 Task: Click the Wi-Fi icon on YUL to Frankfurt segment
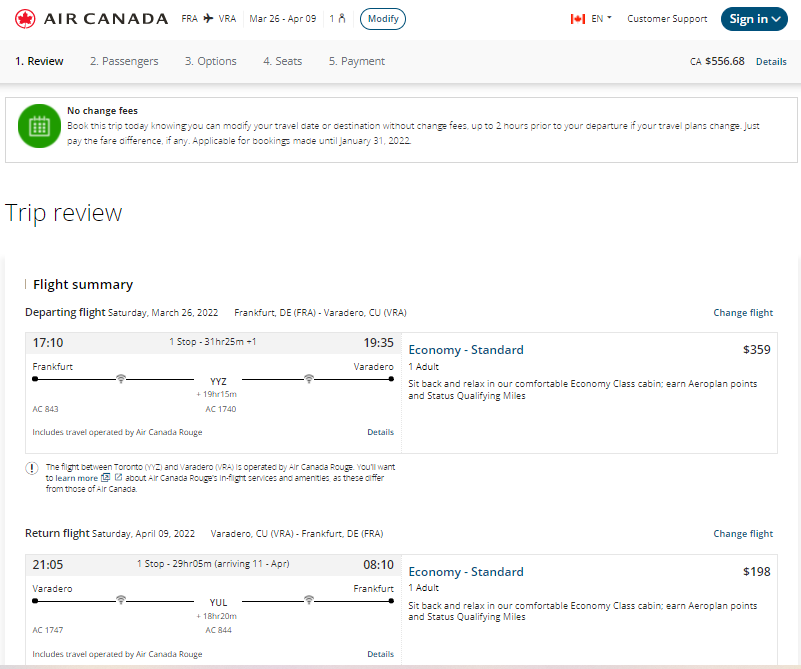pos(309,600)
